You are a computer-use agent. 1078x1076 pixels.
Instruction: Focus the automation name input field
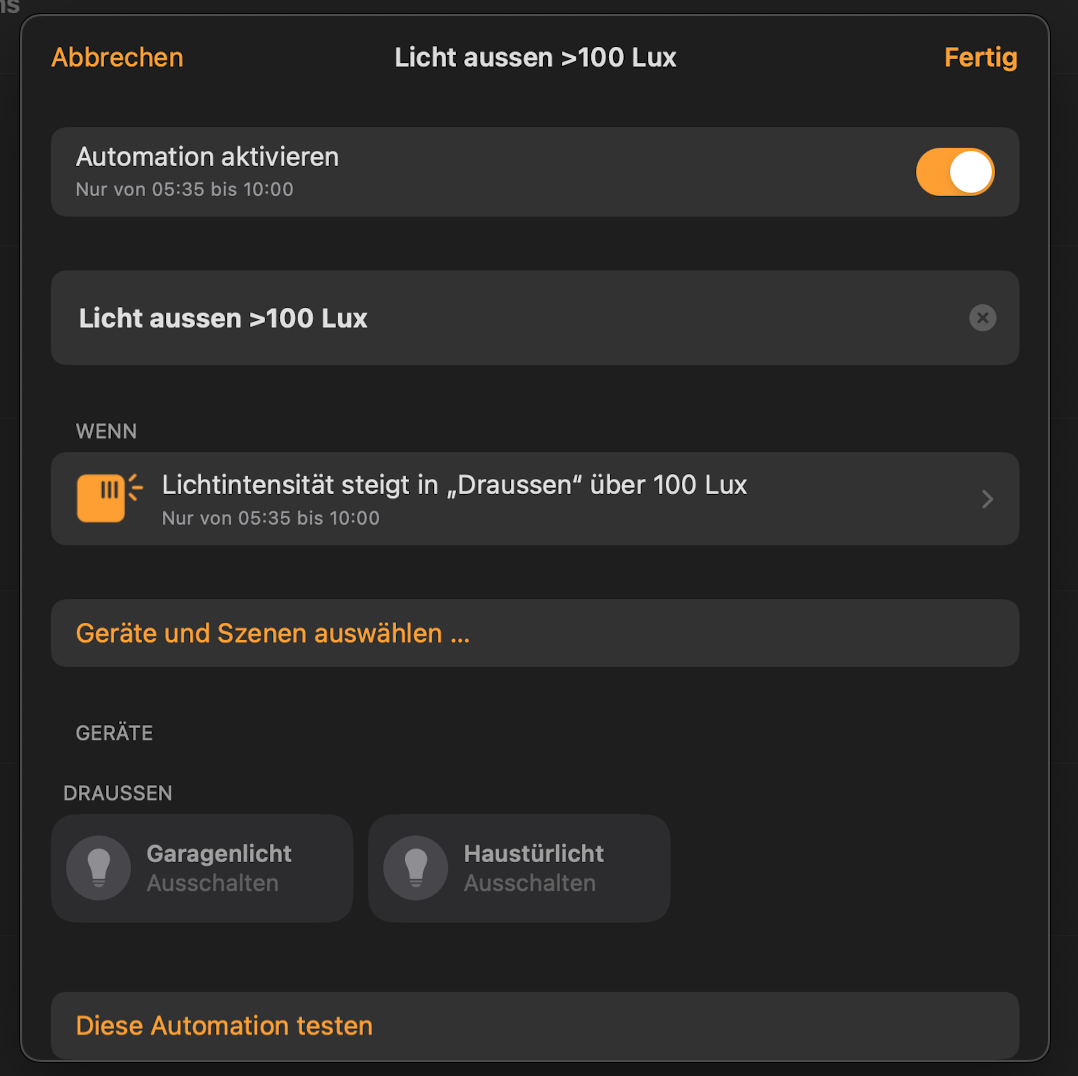pos(500,318)
